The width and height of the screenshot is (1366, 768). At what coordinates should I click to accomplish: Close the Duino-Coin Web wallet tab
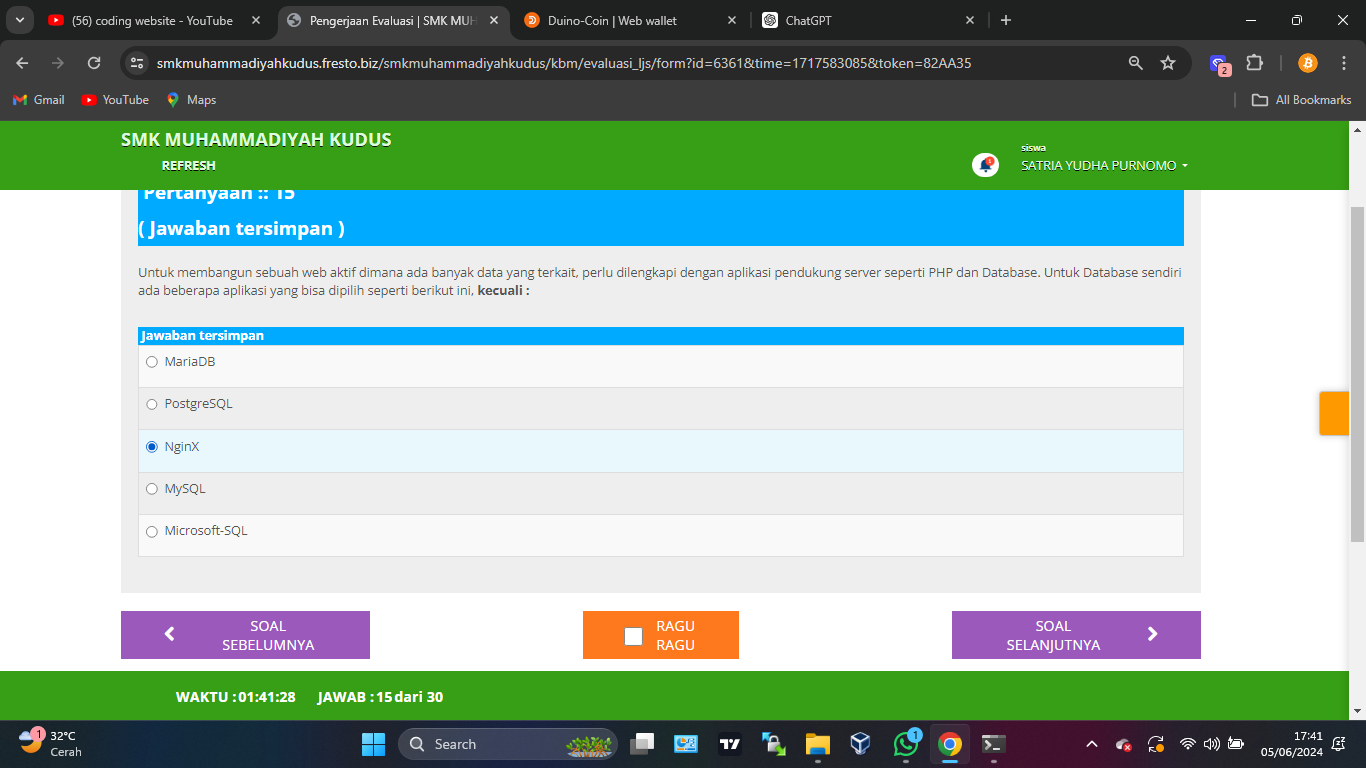(x=732, y=20)
